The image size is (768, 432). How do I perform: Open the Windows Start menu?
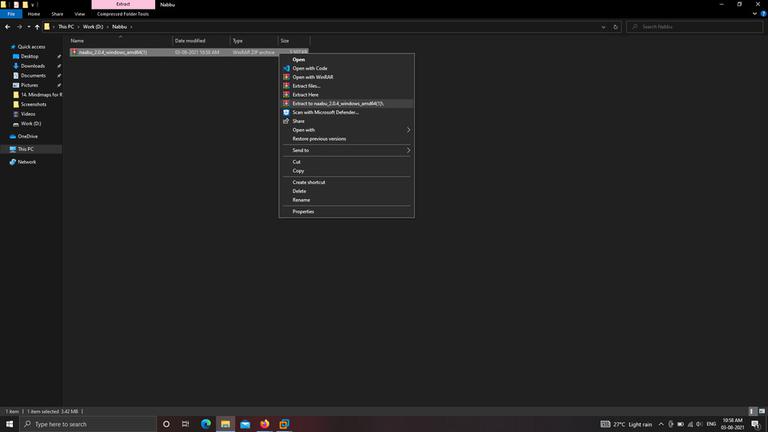click(9, 424)
